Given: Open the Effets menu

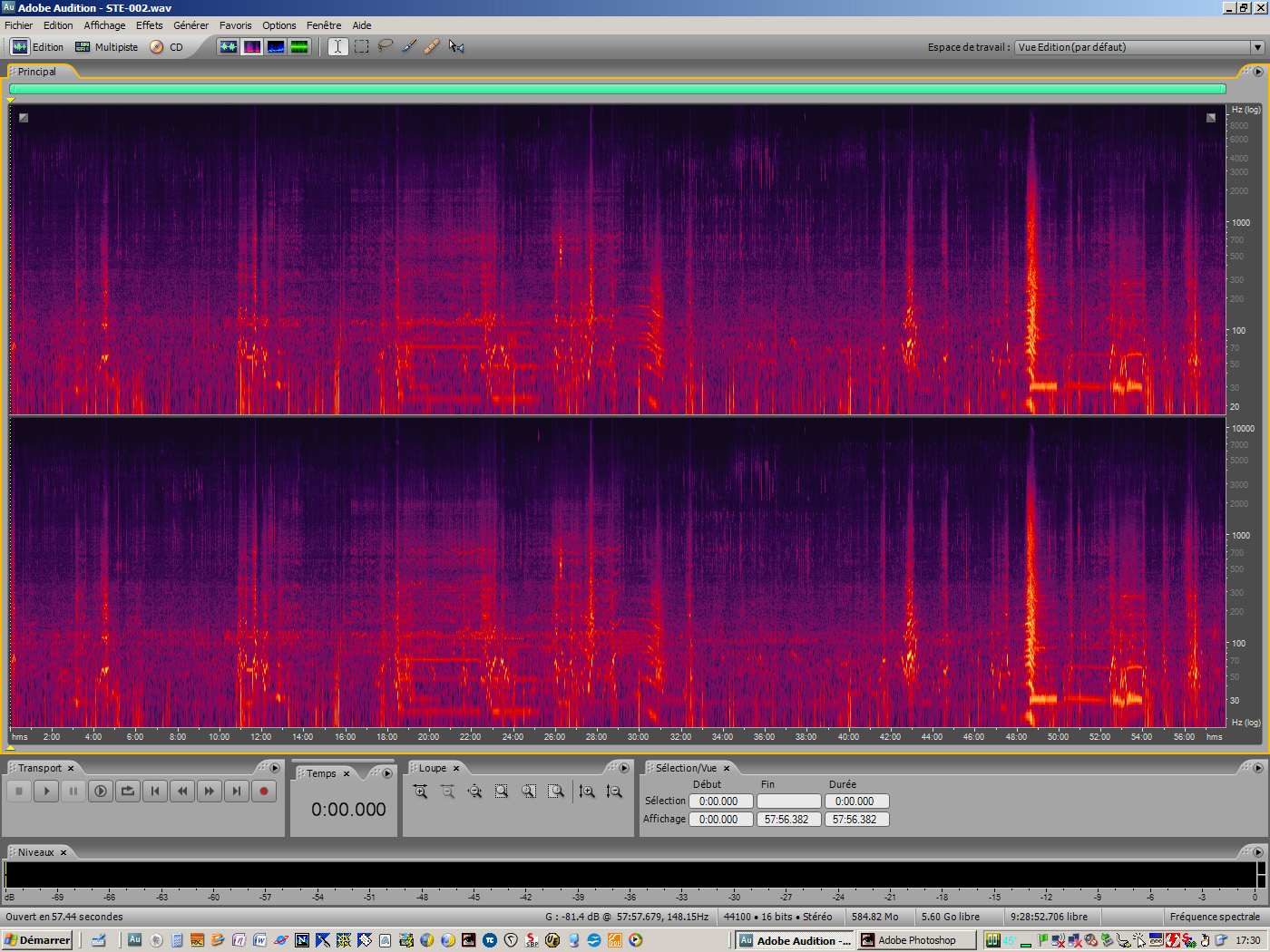Looking at the screenshot, I should 149,24.
